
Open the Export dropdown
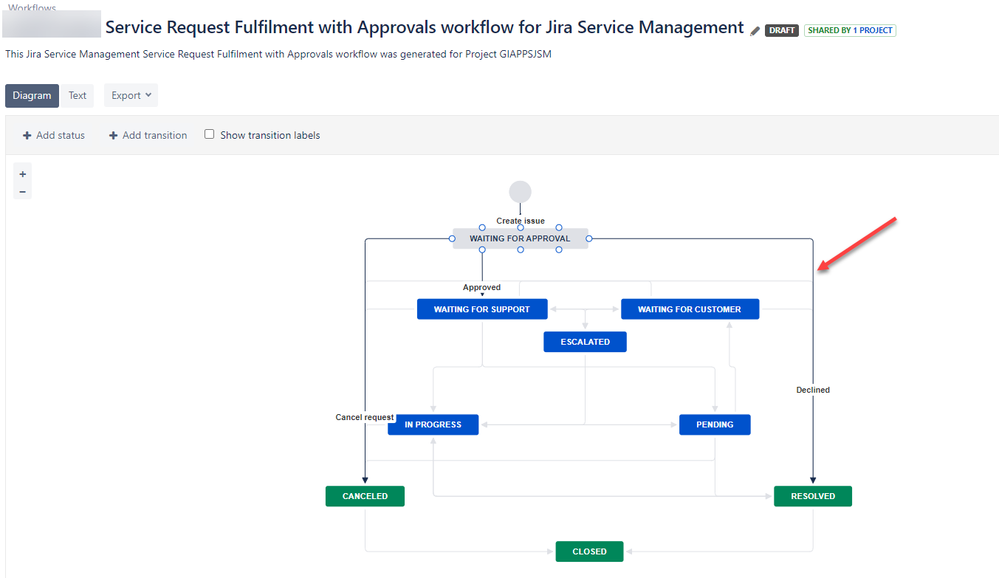[131, 96]
